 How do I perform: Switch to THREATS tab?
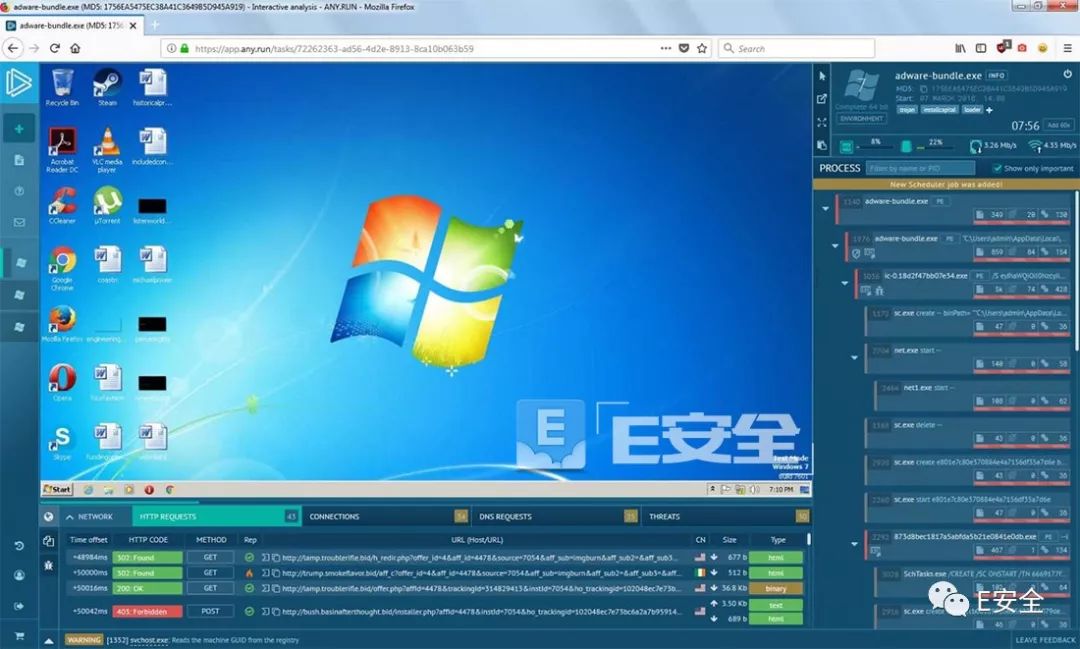[727, 516]
